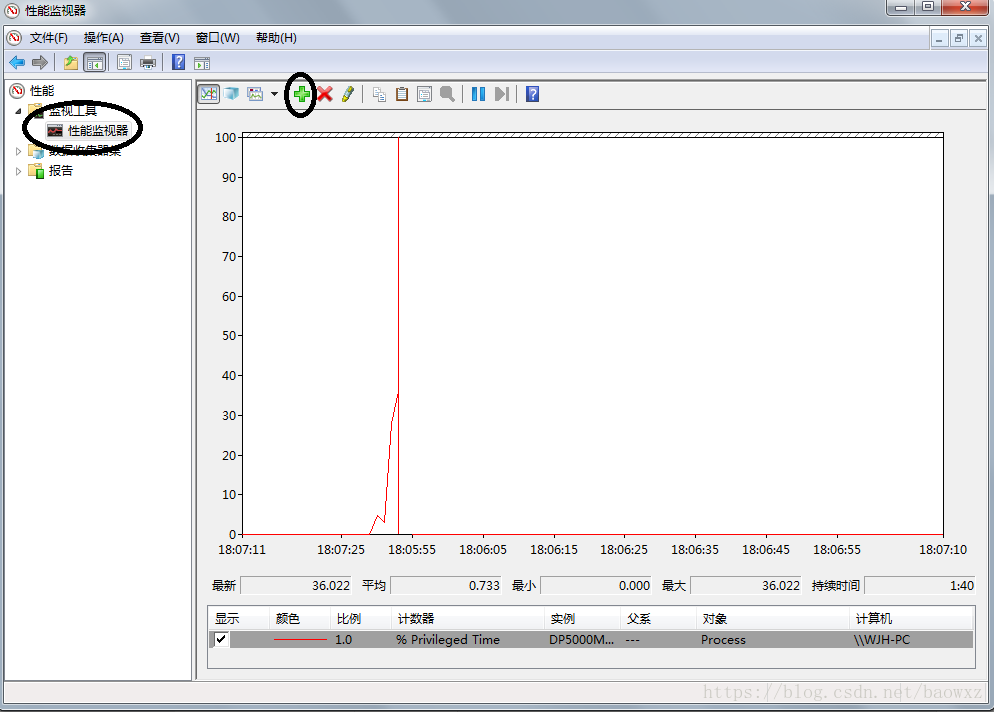Viewport: 994px width, 712px height.
Task: Print using the printer icon
Action: (x=148, y=62)
